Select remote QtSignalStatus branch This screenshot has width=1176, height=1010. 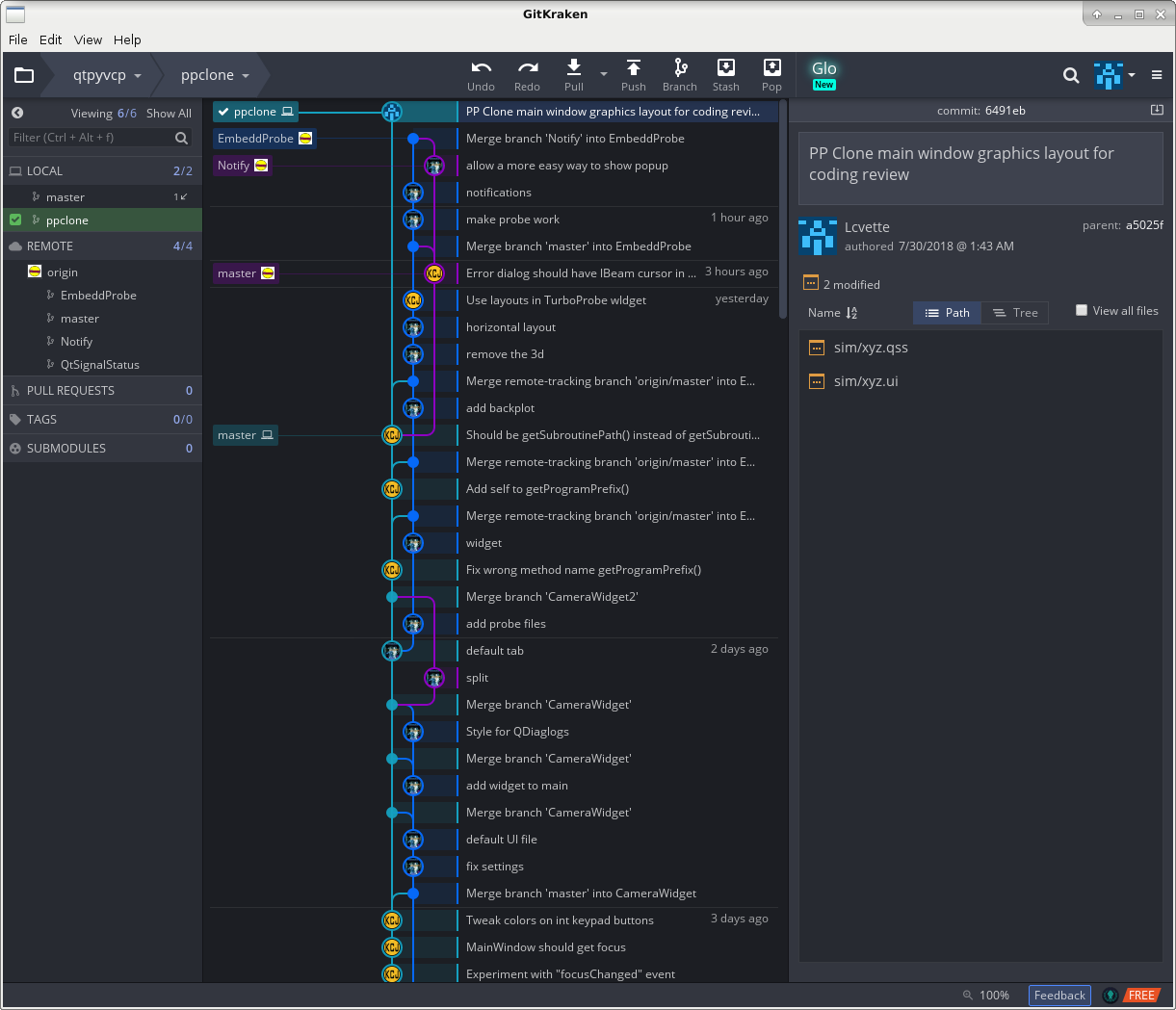pos(103,364)
